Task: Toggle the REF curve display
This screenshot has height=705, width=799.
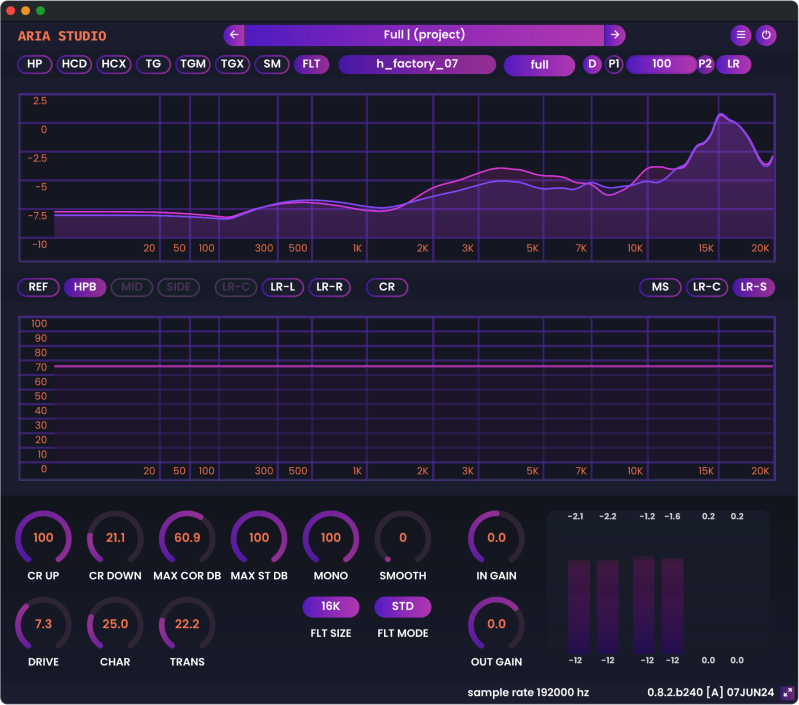Action: pos(38,287)
